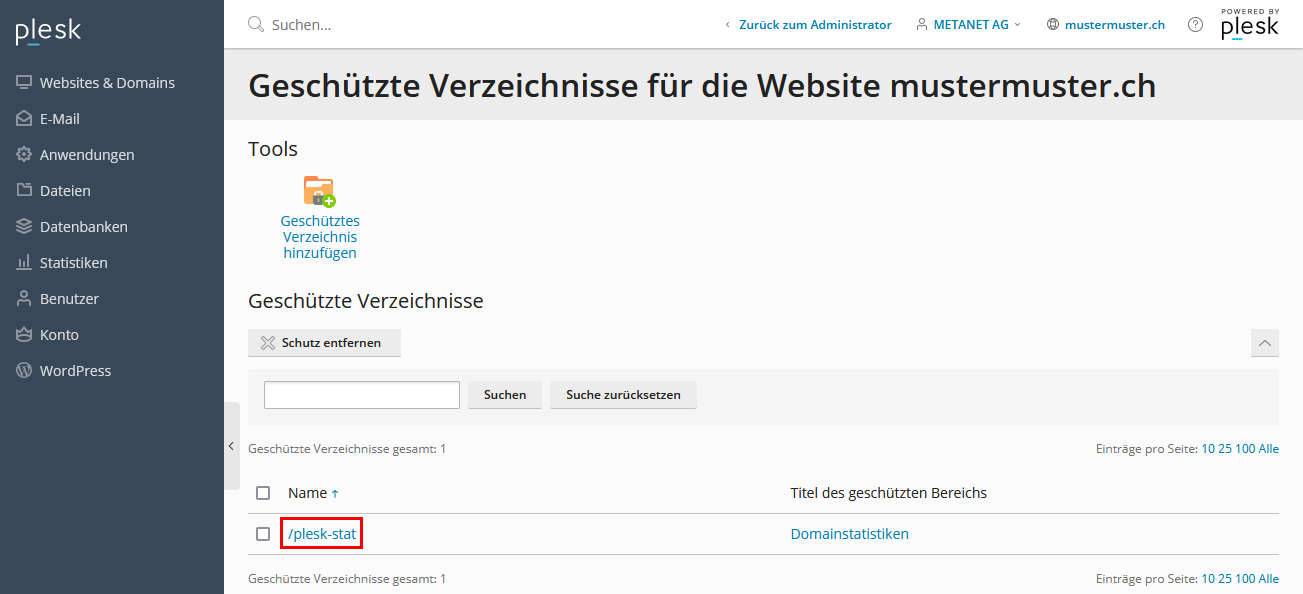
Task: Sort list by Name column header
Action: 307,493
